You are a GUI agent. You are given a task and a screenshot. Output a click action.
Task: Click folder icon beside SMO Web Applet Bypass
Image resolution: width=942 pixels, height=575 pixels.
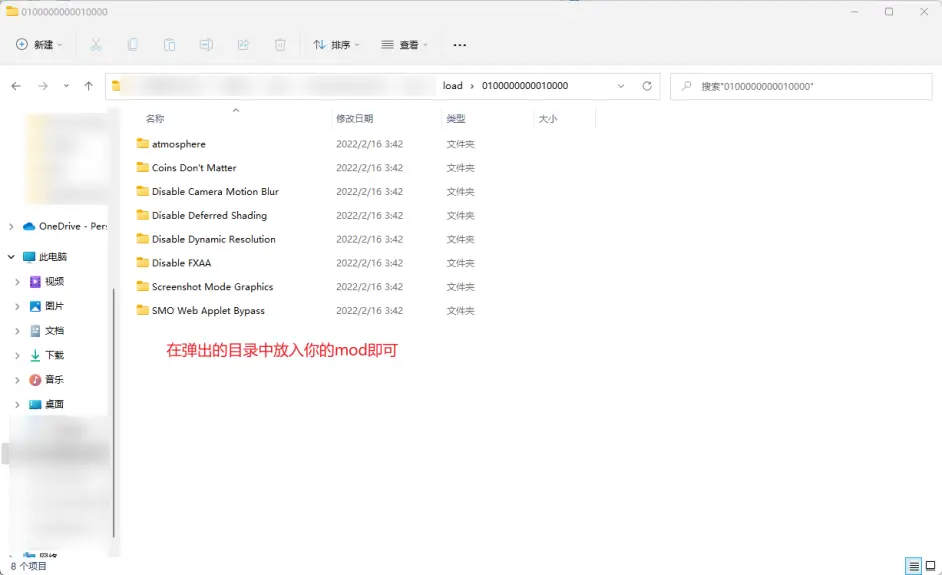pyautogui.click(x=142, y=309)
